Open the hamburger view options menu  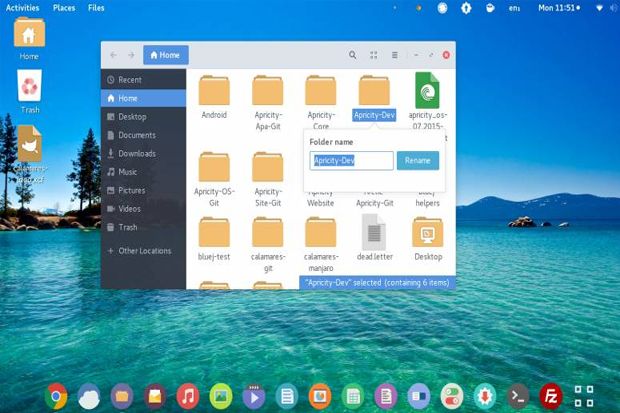coord(395,55)
